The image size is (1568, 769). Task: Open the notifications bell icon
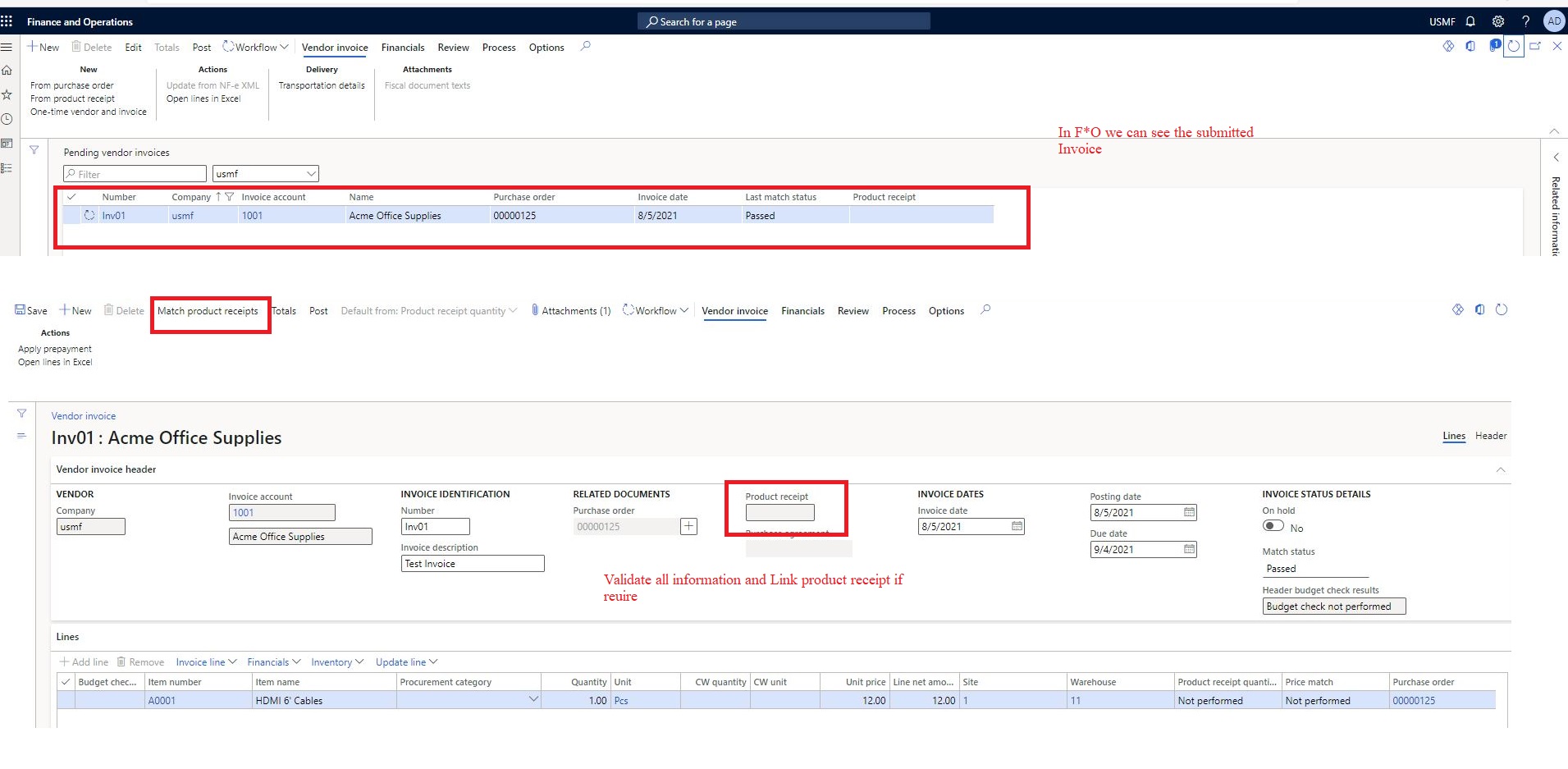coord(1470,21)
